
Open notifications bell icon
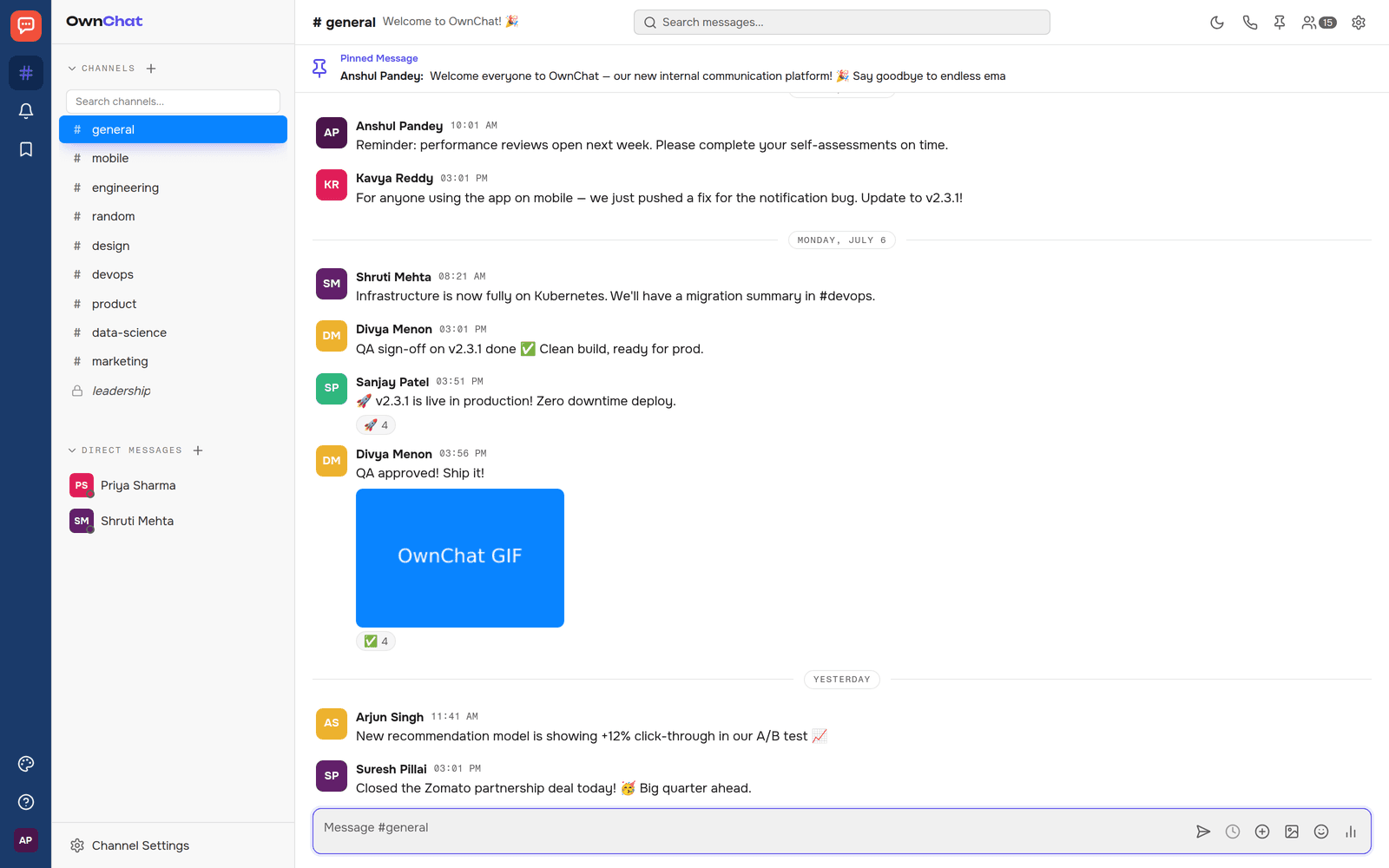26,111
